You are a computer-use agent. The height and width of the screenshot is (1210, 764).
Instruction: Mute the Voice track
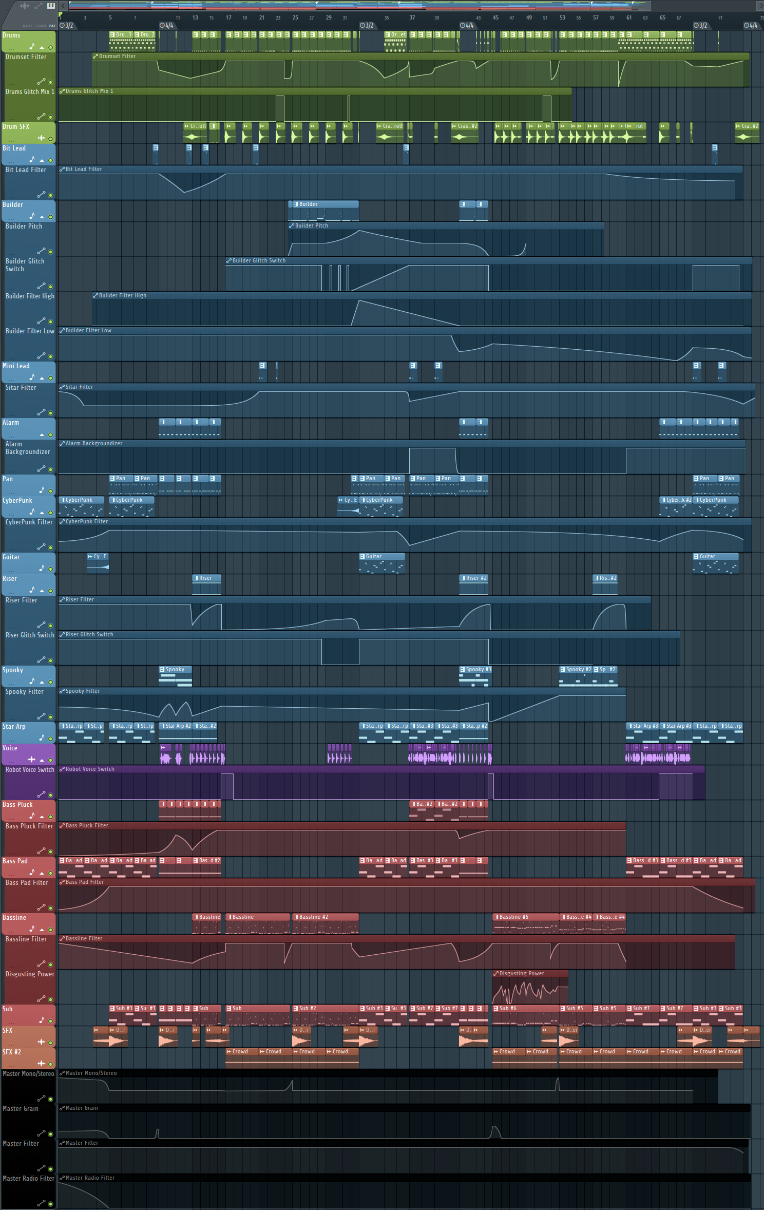(x=50, y=760)
